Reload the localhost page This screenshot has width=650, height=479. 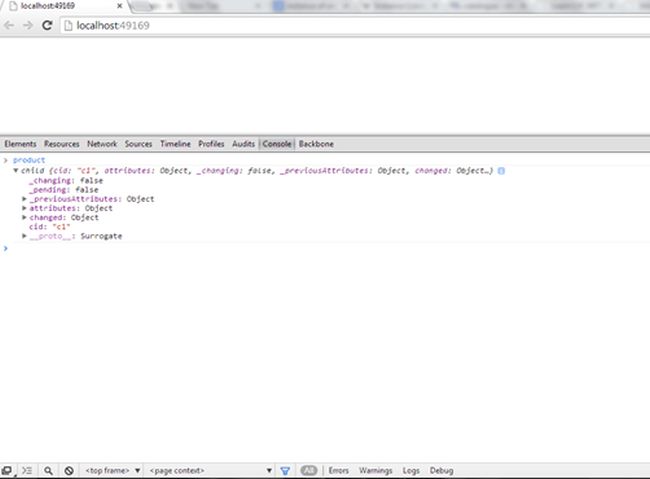(47, 25)
